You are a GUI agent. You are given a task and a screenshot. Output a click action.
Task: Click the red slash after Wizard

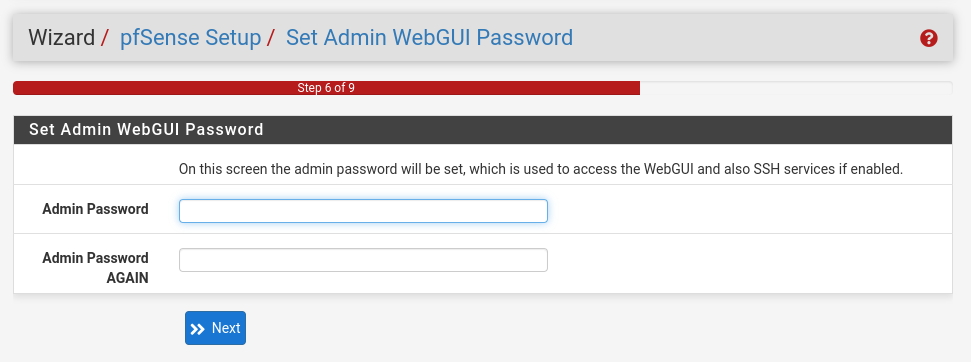(105, 38)
